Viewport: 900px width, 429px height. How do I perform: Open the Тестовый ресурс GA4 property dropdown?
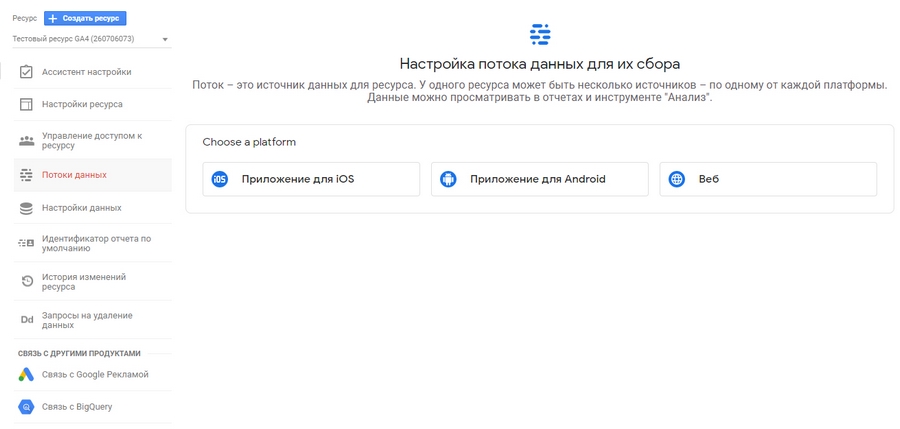[x=91, y=39]
